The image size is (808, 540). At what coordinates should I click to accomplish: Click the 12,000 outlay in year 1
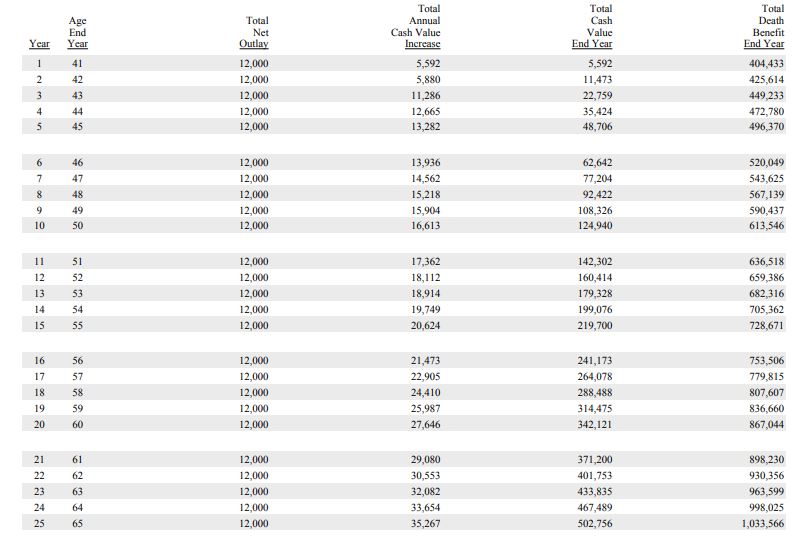click(x=254, y=63)
